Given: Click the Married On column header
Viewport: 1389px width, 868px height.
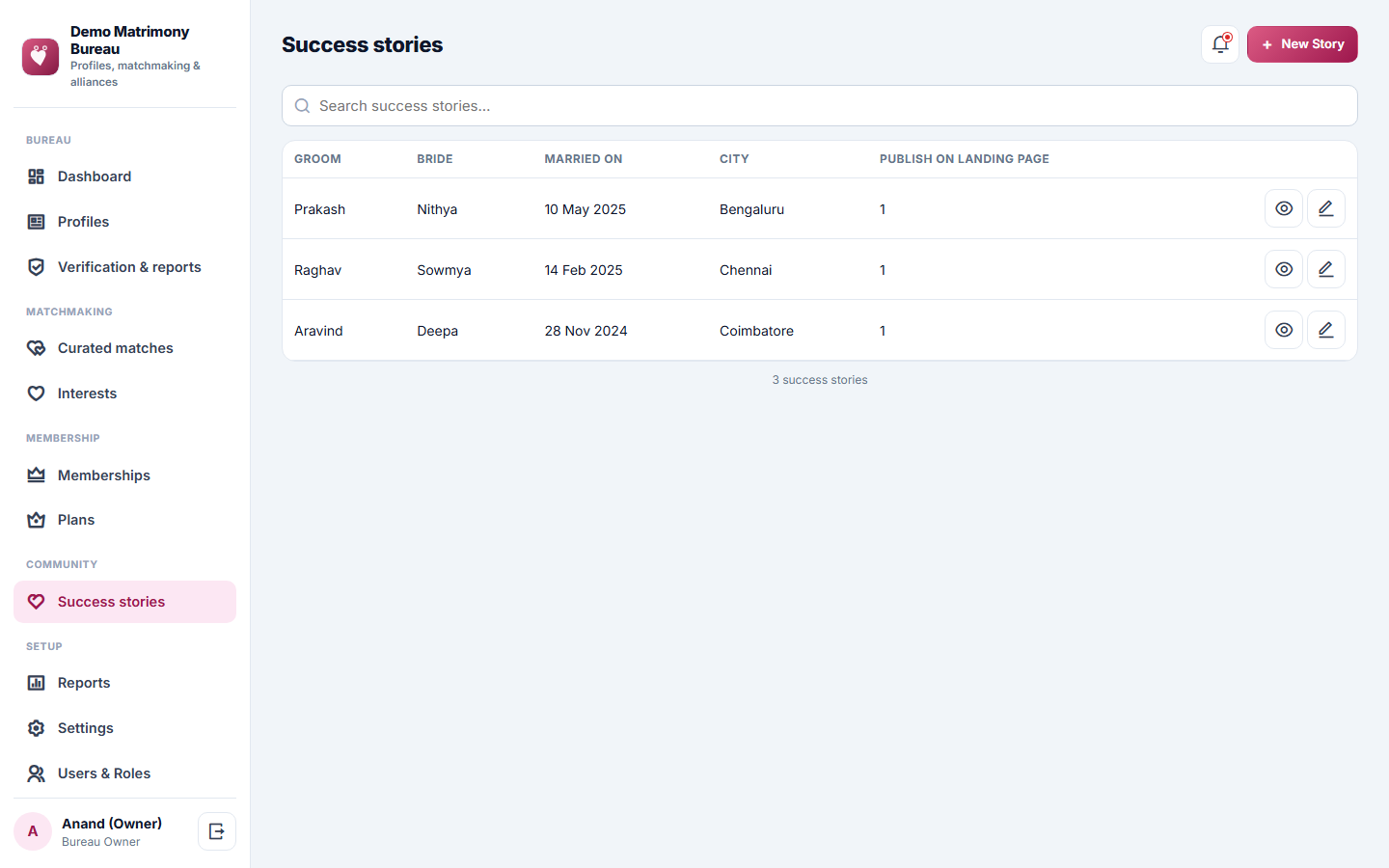Looking at the screenshot, I should tap(584, 159).
